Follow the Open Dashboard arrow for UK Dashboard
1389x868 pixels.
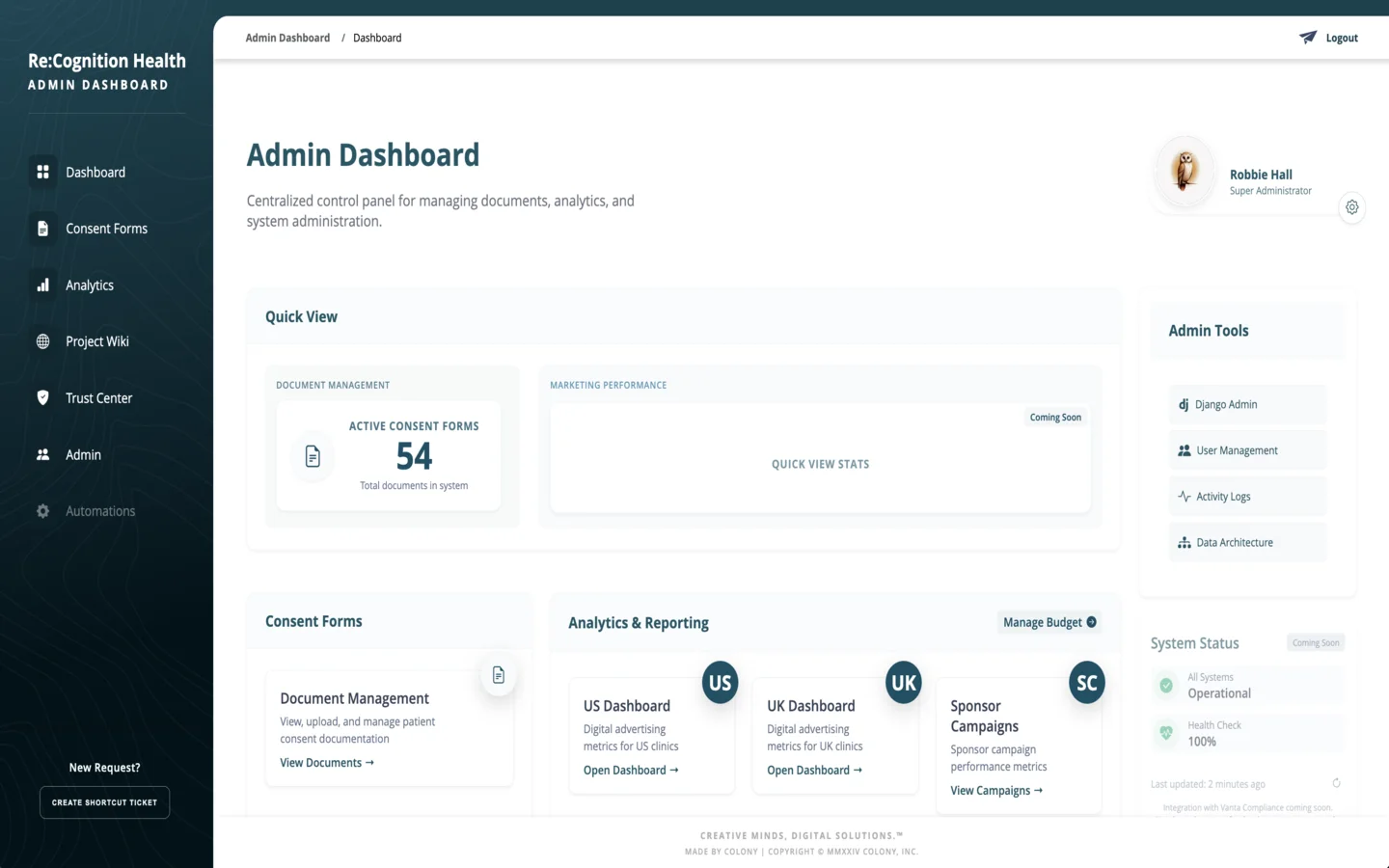tap(814, 770)
